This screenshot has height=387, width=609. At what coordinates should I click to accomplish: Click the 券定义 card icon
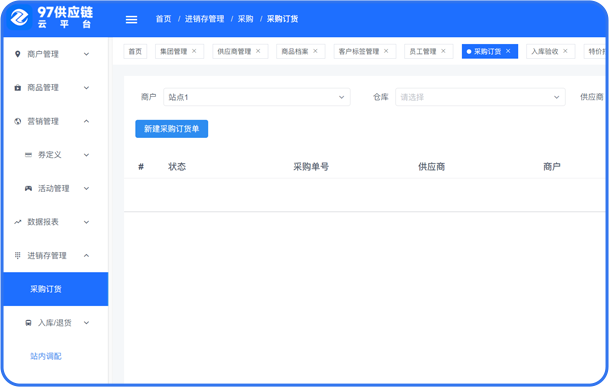tap(28, 155)
